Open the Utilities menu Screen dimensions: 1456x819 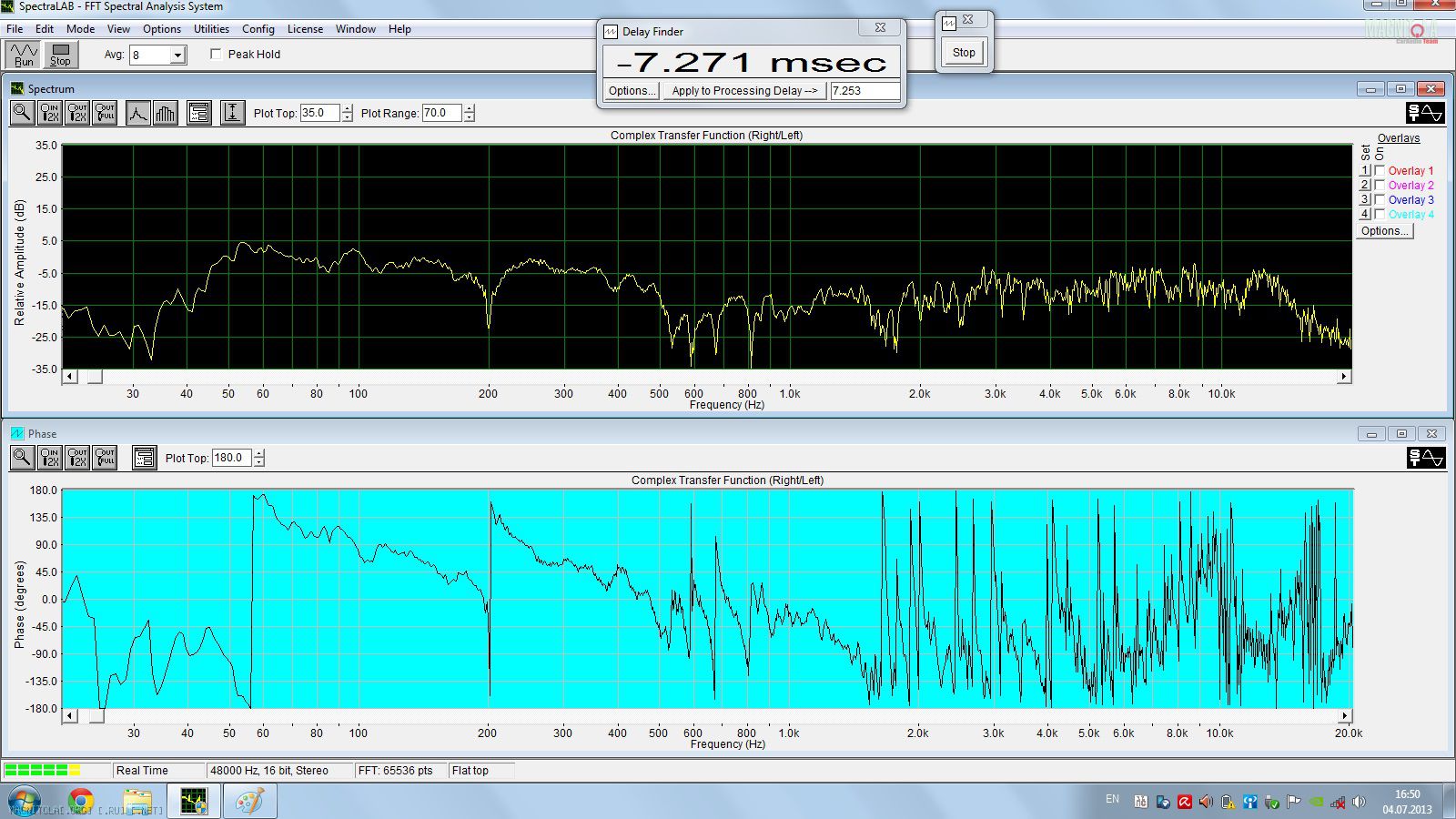pyautogui.click(x=211, y=29)
